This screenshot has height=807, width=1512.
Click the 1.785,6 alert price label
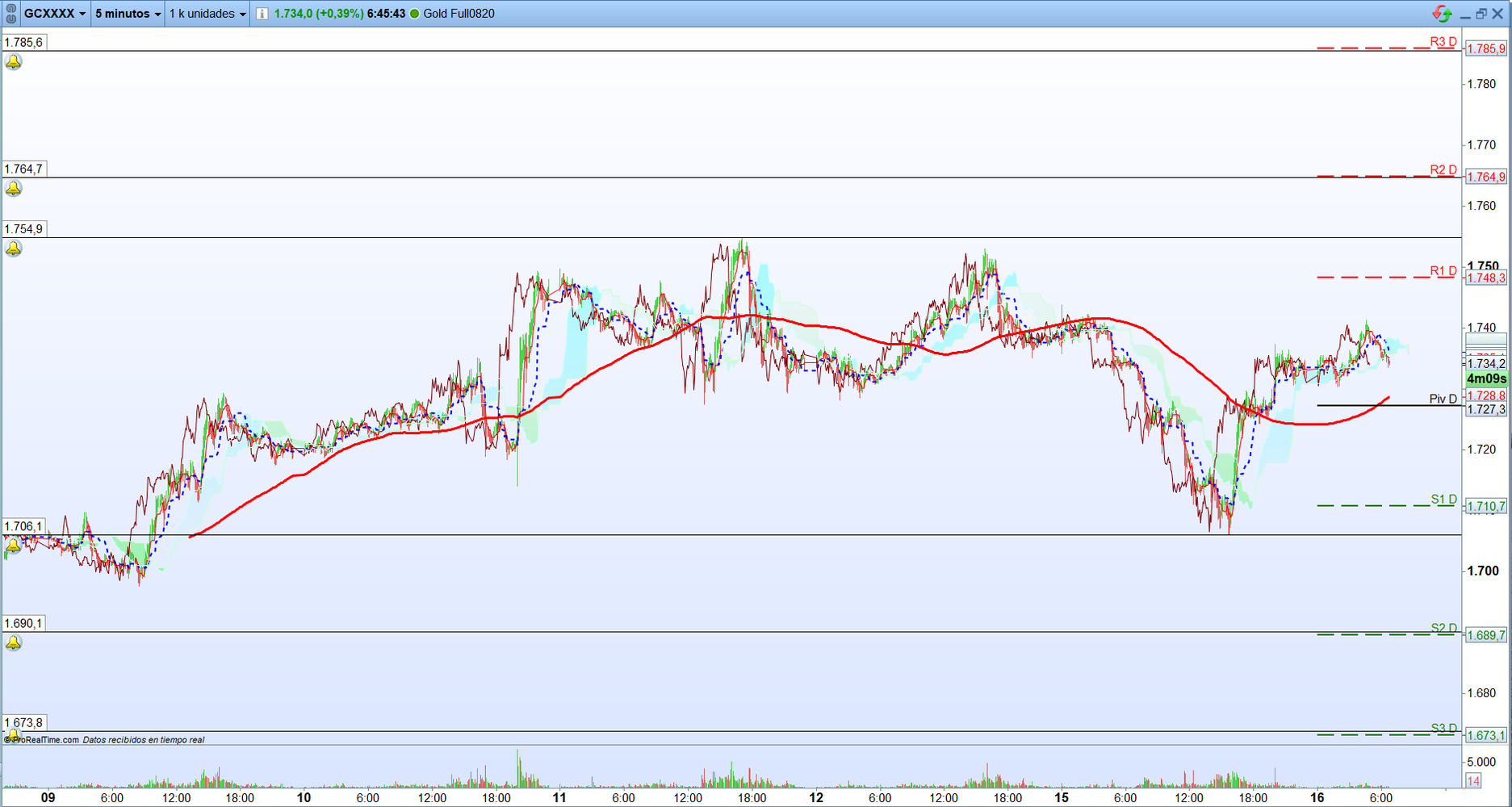(x=23, y=42)
